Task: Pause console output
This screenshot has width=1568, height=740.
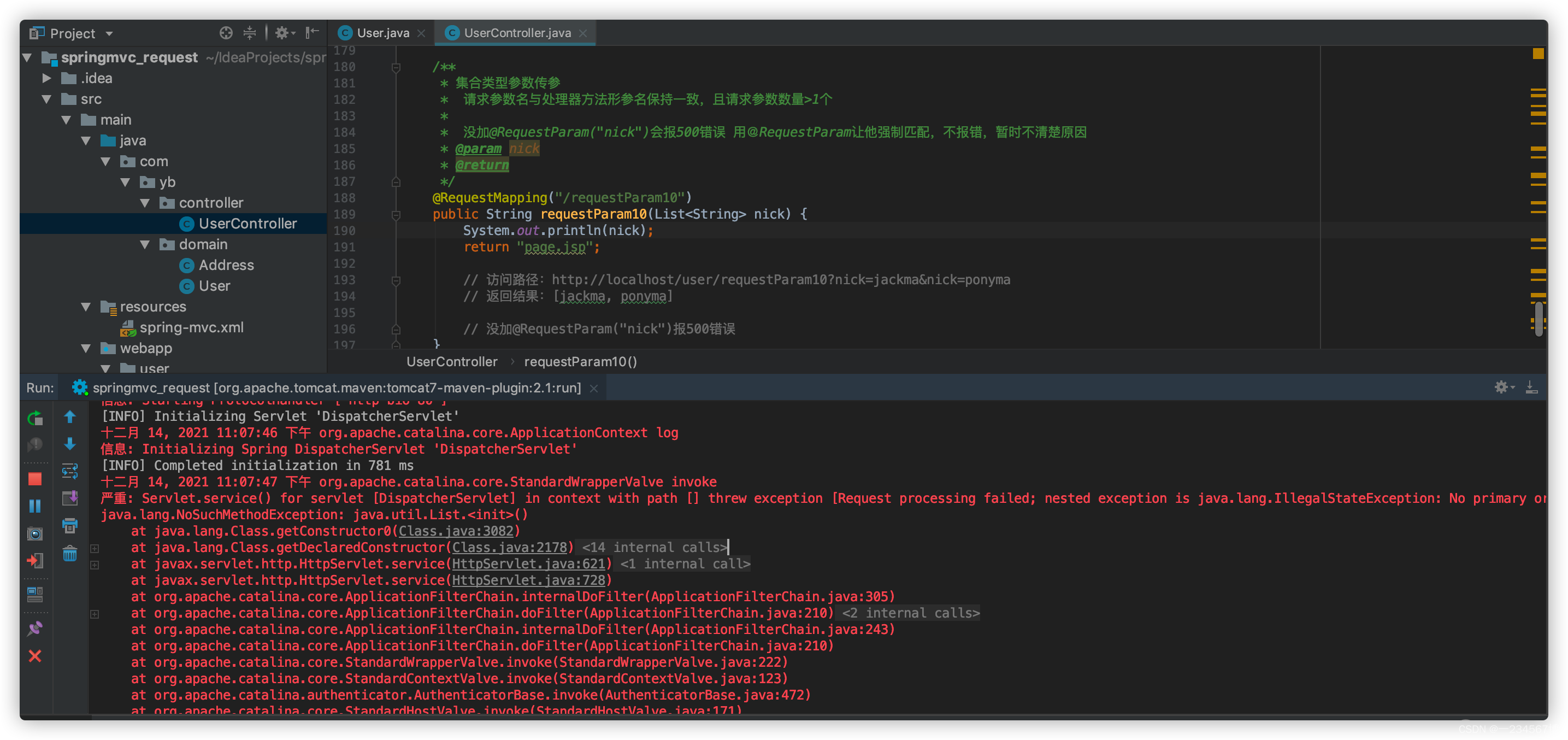Action: (36, 507)
